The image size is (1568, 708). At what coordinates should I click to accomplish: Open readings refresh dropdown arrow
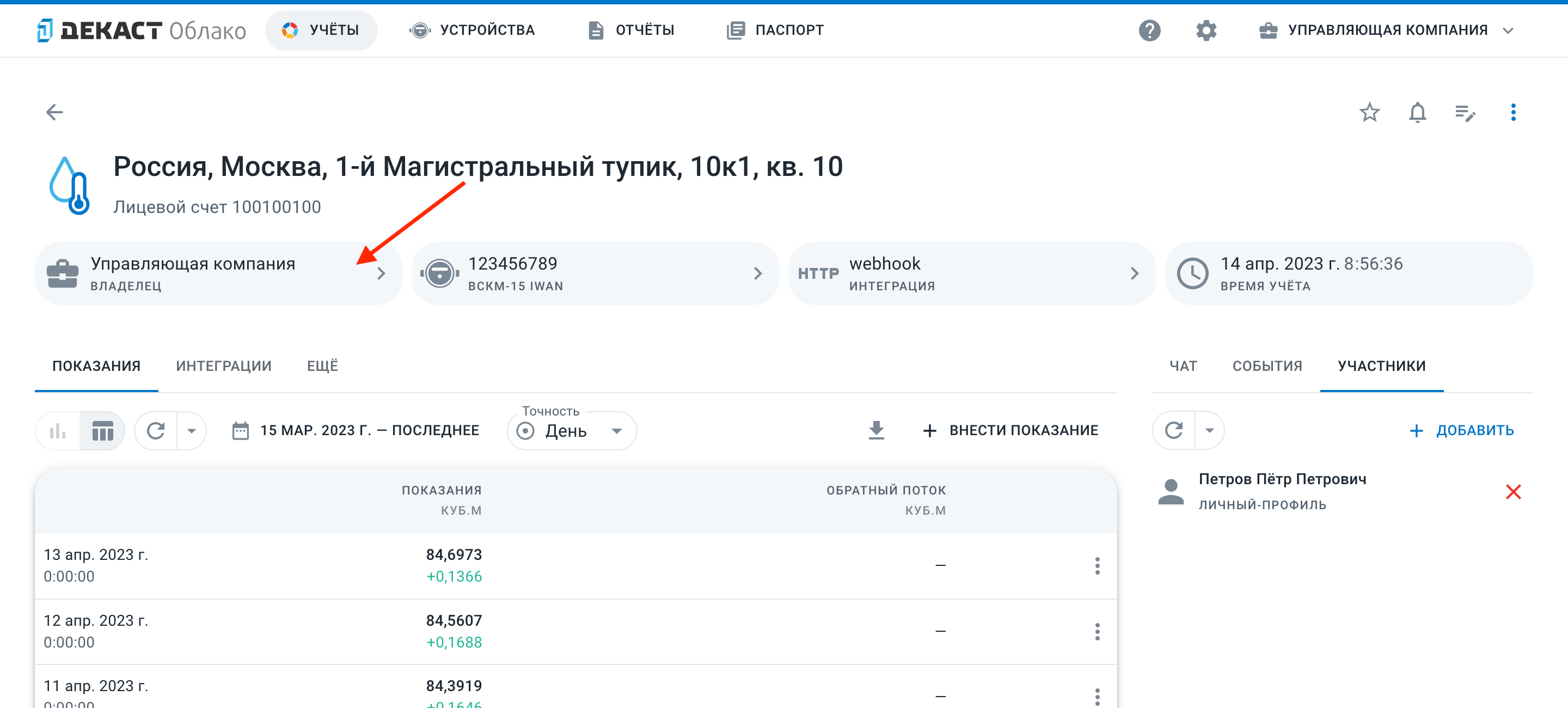coord(192,431)
